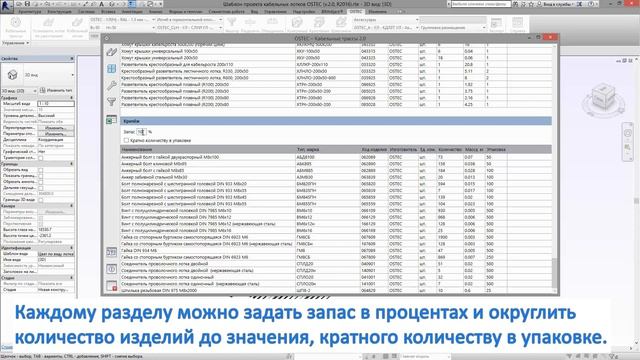Click the save icon in quick access toolbar
Image resolution: width=640 pixels, height=360 pixels.
28,4
